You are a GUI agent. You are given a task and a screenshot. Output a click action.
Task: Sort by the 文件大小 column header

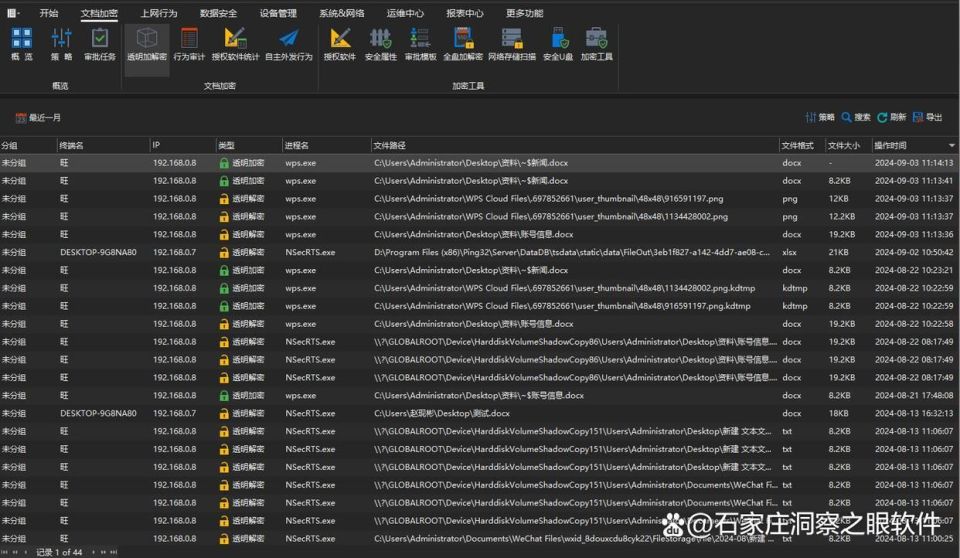pos(848,145)
